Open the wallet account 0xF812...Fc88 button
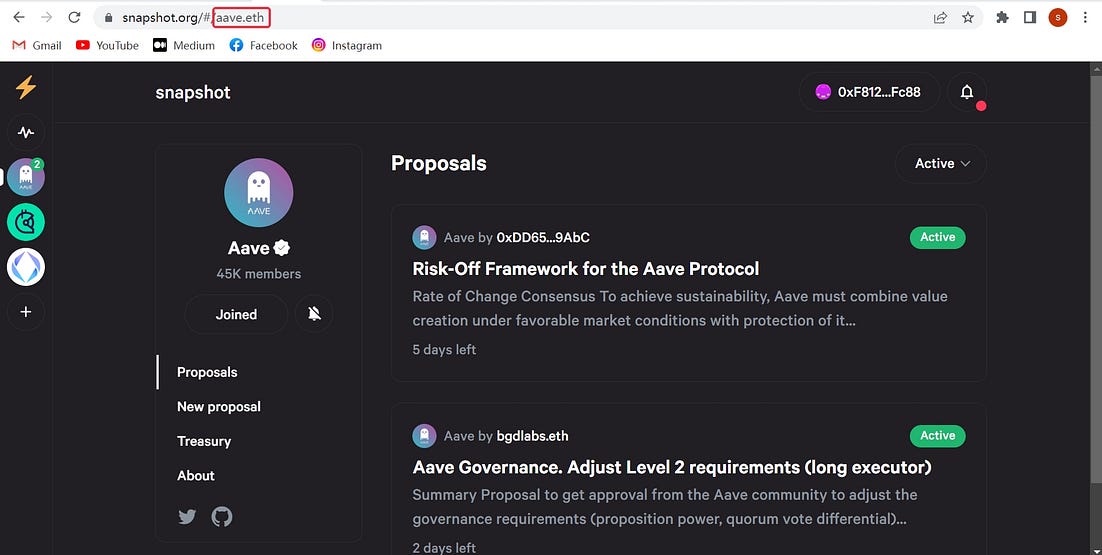This screenshot has width=1102, height=555. click(x=869, y=92)
